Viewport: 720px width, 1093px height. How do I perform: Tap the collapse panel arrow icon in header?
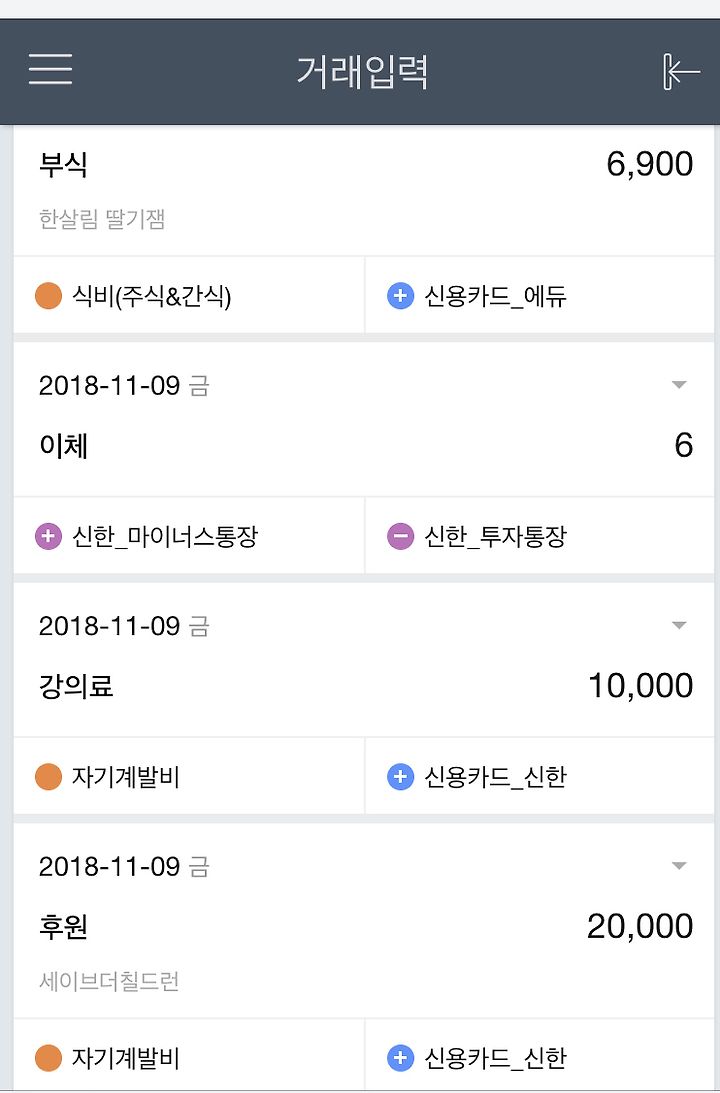pos(681,71)
